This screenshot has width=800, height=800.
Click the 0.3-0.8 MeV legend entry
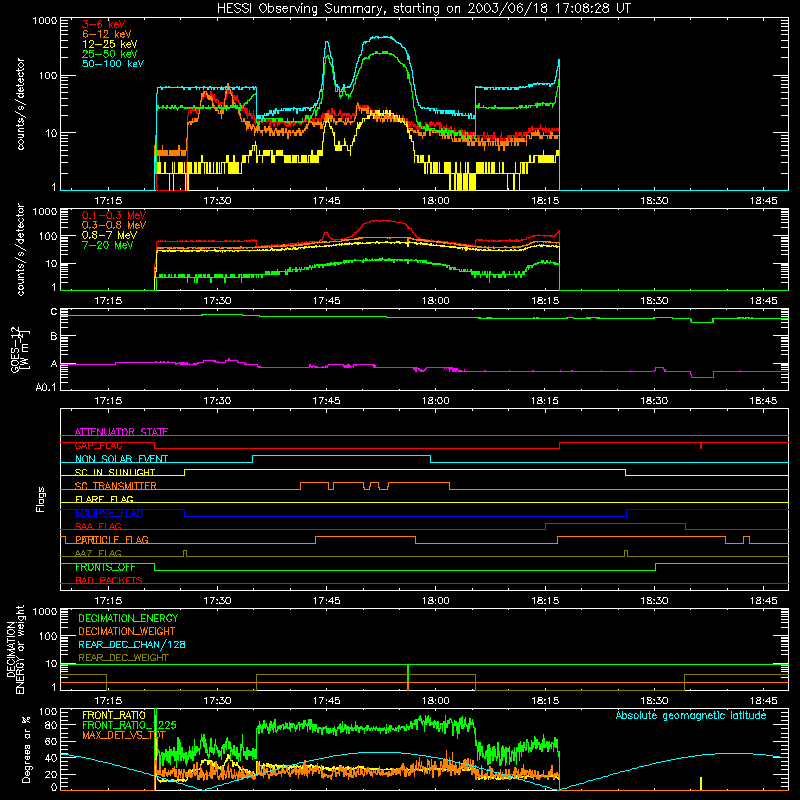(x=114, y=225)
